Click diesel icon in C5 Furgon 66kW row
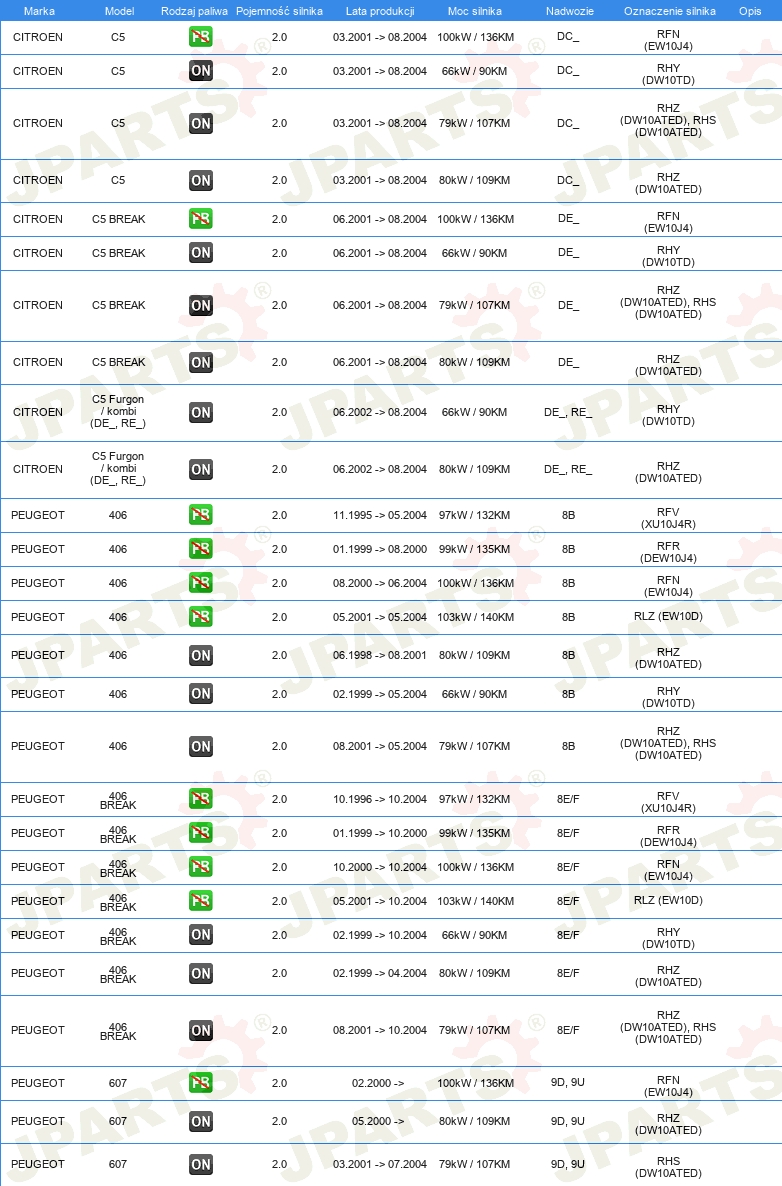The image size is (782, 1186). [x=200, y=412]
